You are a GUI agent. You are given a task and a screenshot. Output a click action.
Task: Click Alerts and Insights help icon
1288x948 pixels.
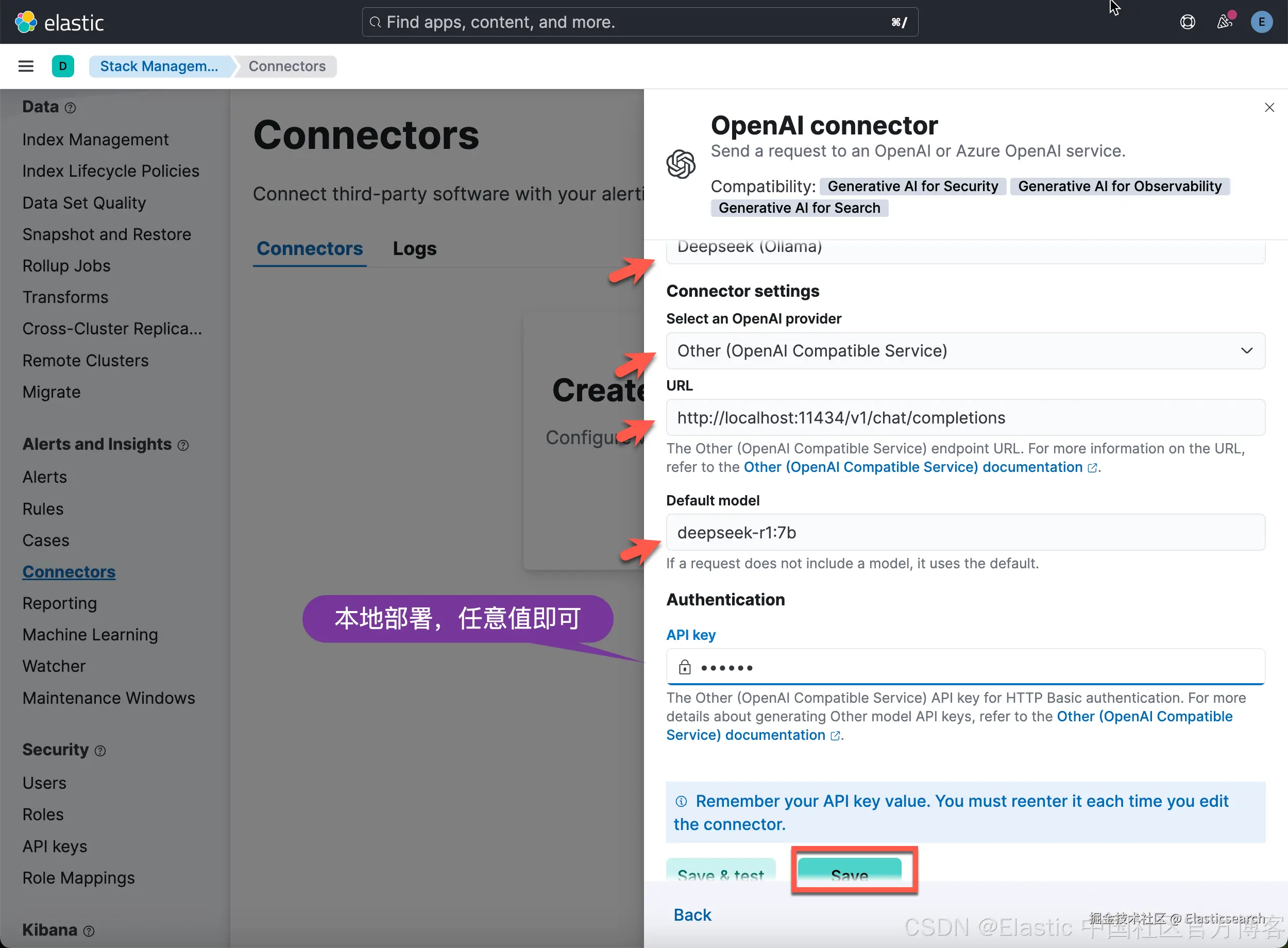(183, 445)
